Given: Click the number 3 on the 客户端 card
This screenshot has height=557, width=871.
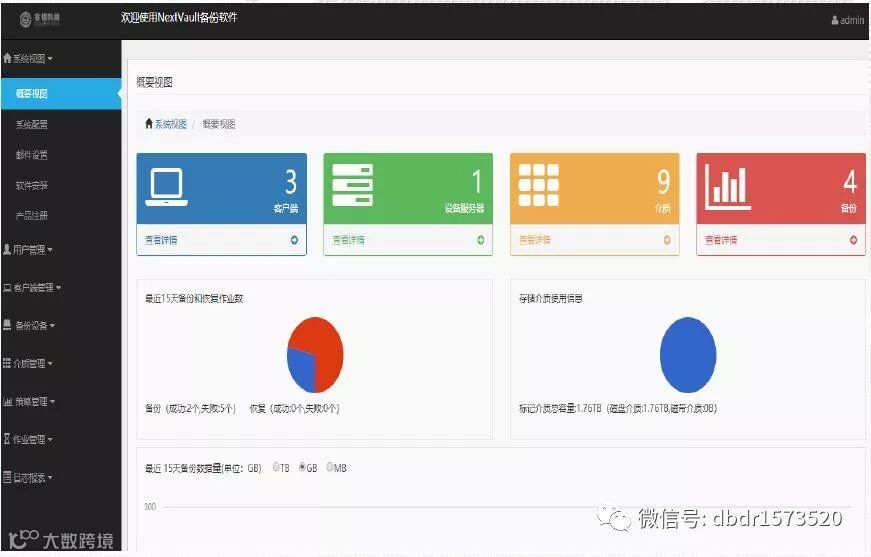Looking at the screenshot, I should coord(291,182).
